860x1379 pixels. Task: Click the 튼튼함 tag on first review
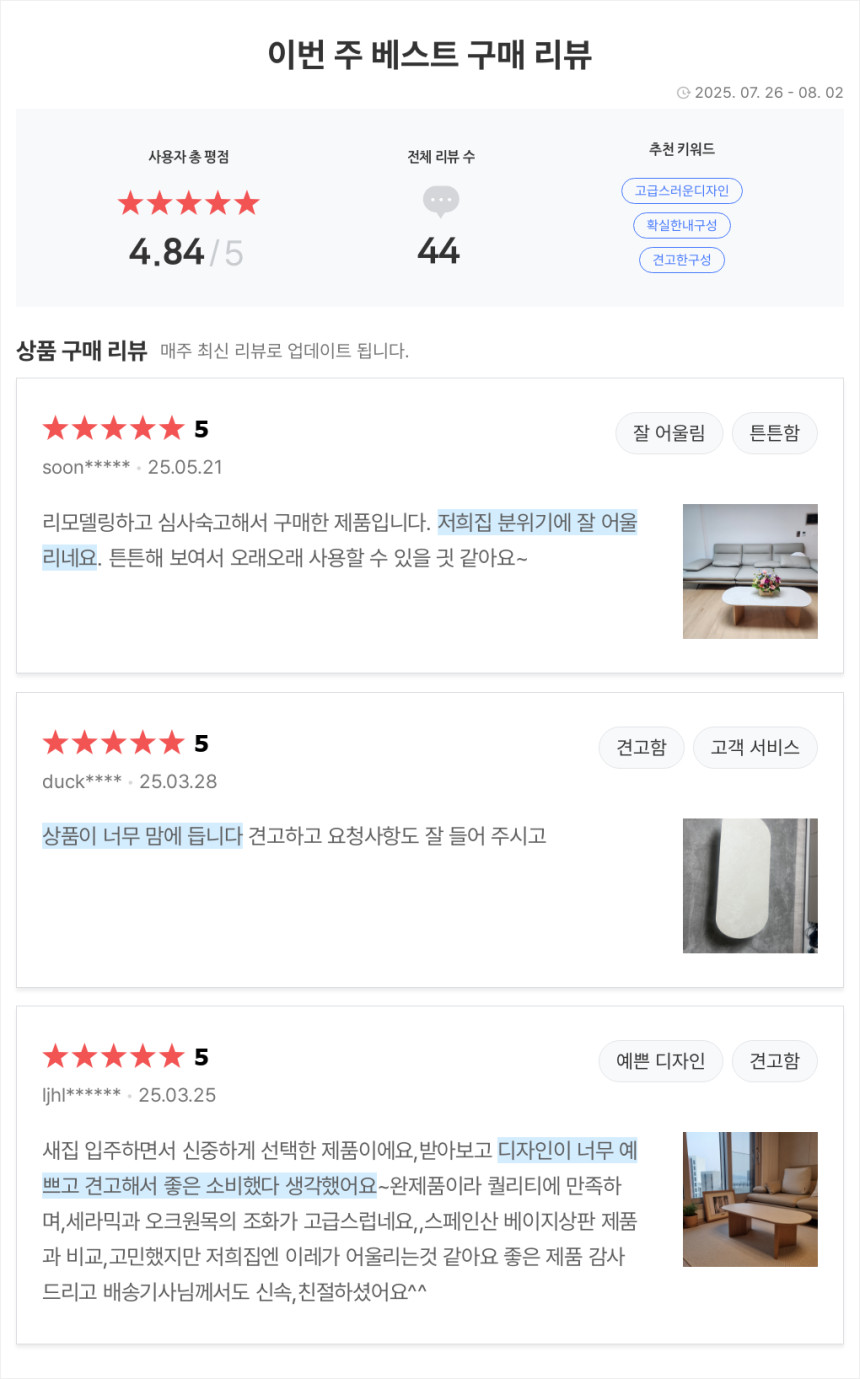click(774, 433)
